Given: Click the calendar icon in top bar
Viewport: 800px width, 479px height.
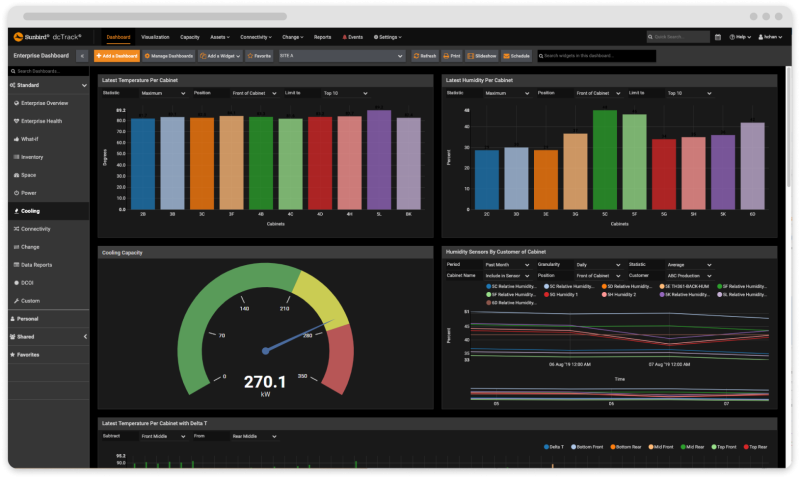Looking at the screenshot, I should click(718, 37).
